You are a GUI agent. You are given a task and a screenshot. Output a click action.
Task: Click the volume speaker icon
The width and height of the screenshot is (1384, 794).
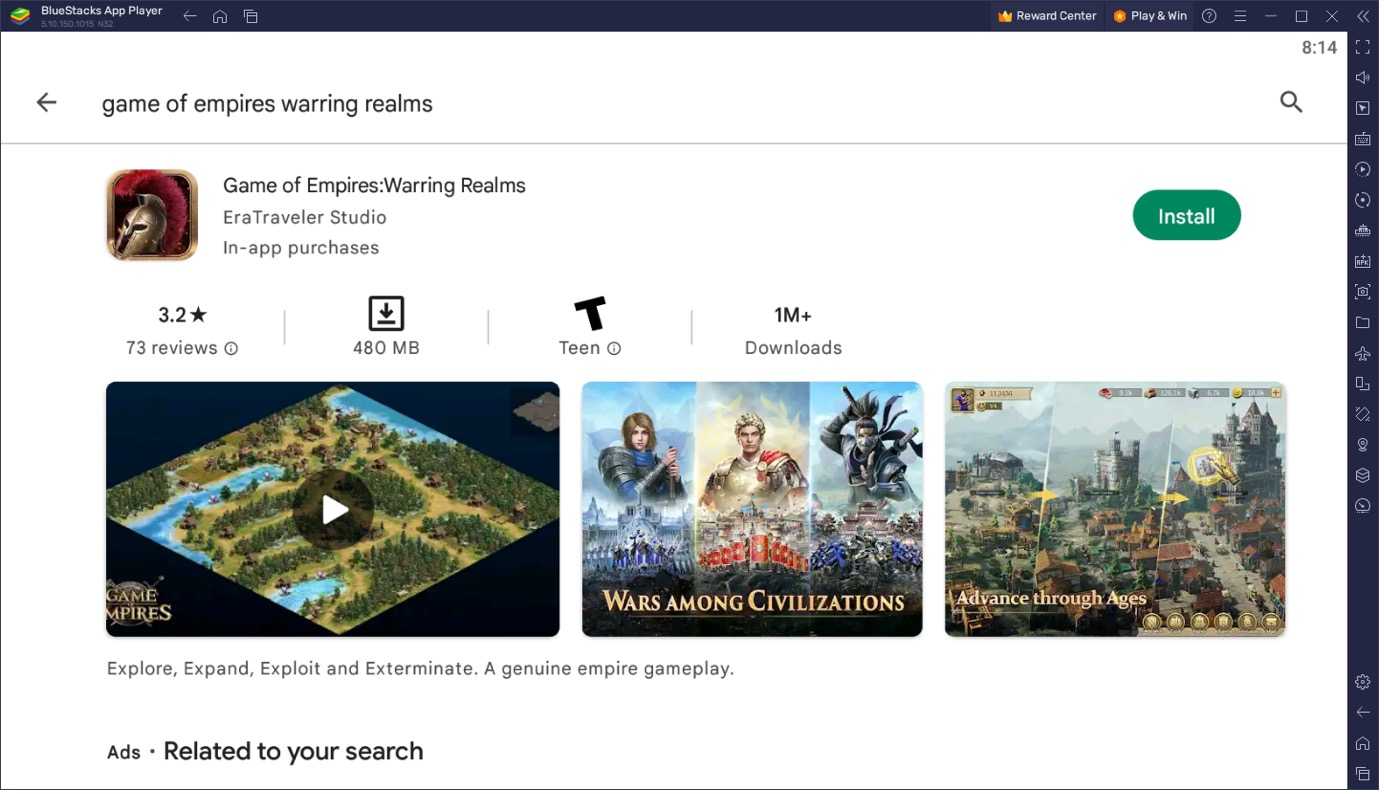point(1362,78)
